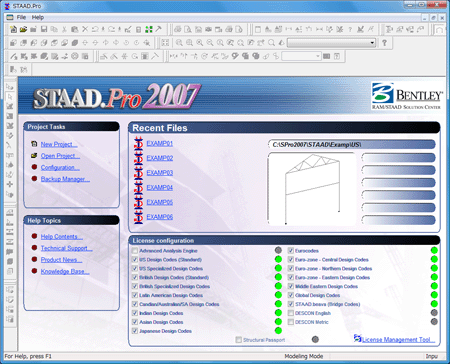
Task: Open recent file EXAMP05
Action: pyautogui.click(x=160, y=202)
